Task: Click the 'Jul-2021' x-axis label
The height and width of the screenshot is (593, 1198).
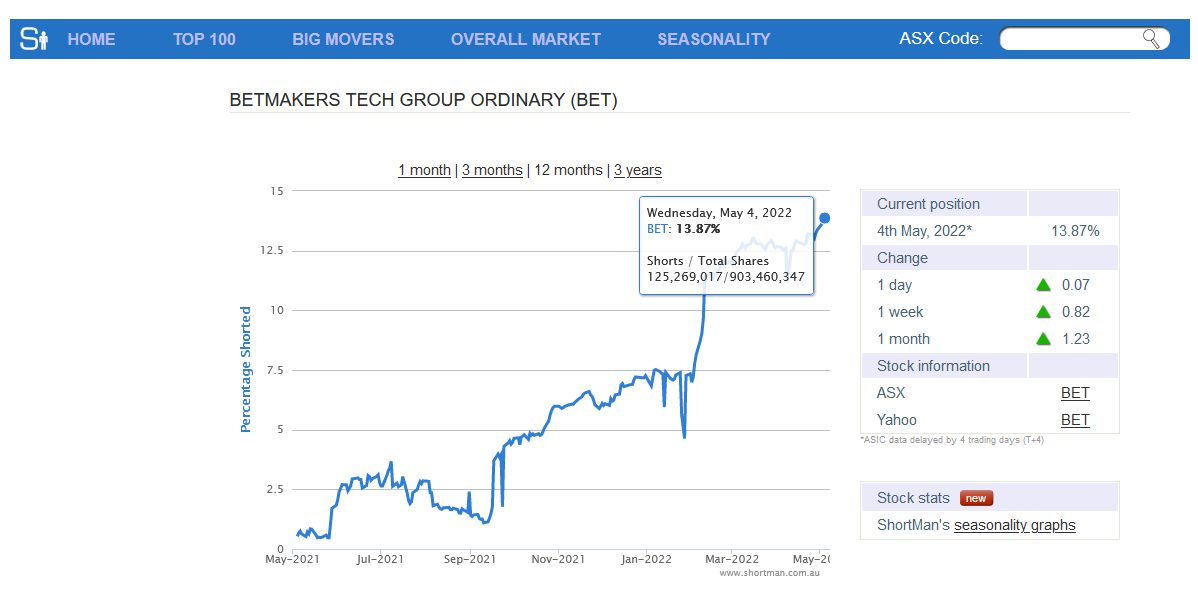Action: coord(380,560)
